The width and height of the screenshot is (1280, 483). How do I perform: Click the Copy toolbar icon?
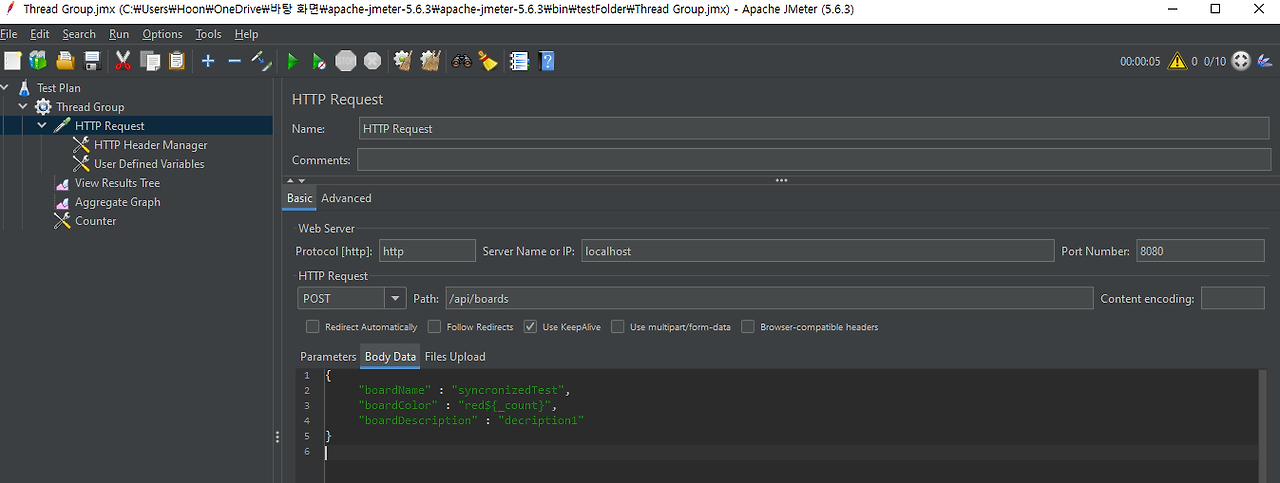150,61
